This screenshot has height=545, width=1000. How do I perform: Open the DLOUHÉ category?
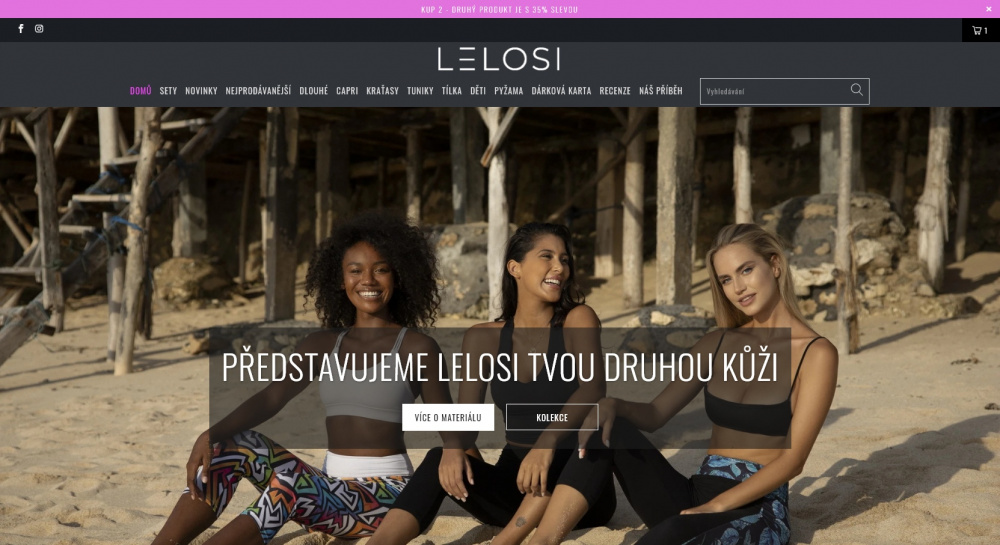point(314,91)
